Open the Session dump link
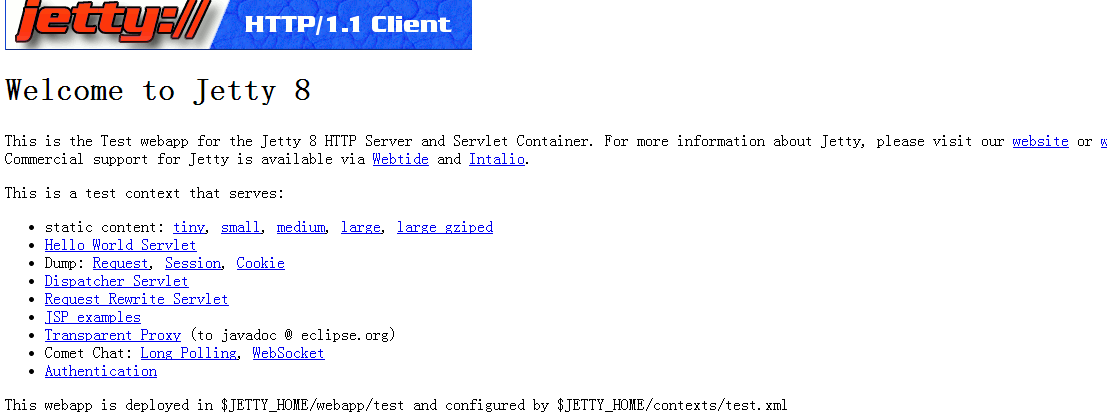Image resolution: width=1107 pixels, height=419 pixels. click(x=193, y=264)
